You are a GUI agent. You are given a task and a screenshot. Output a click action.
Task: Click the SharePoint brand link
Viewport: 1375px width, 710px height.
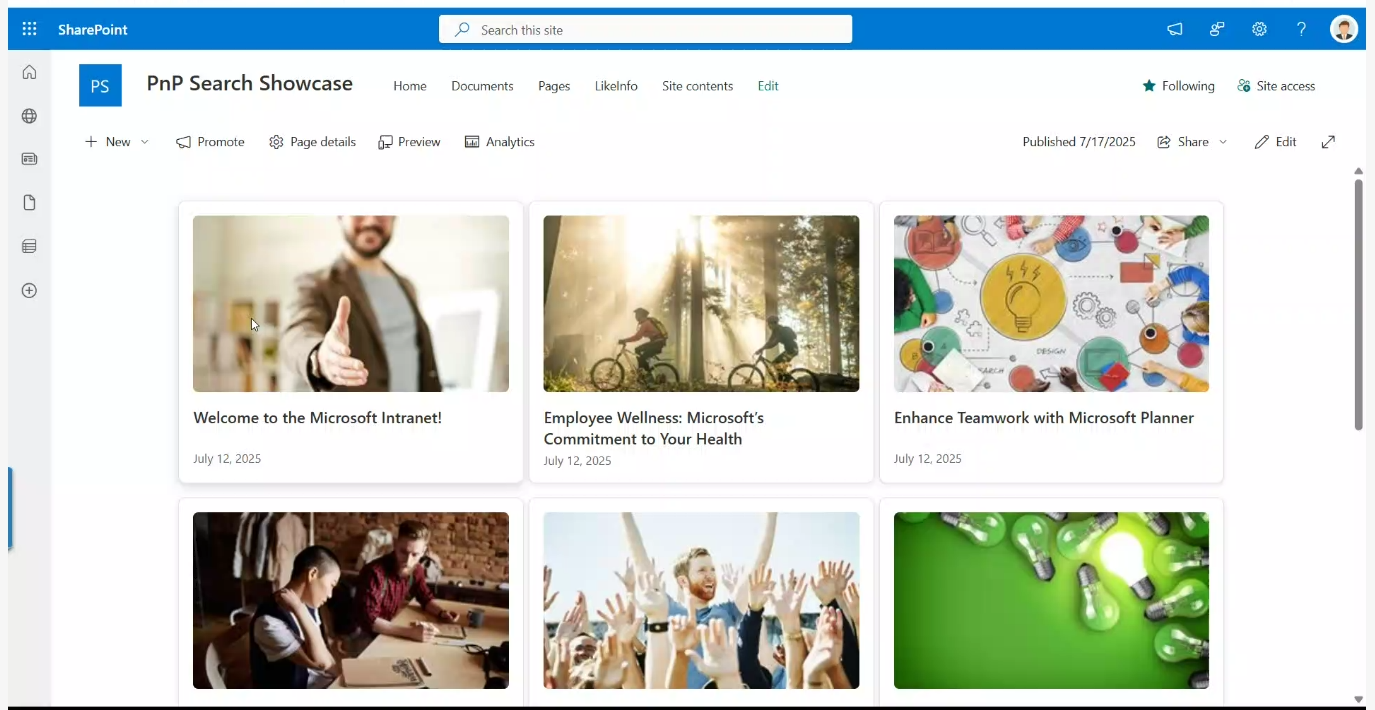(x=93, y=30)
